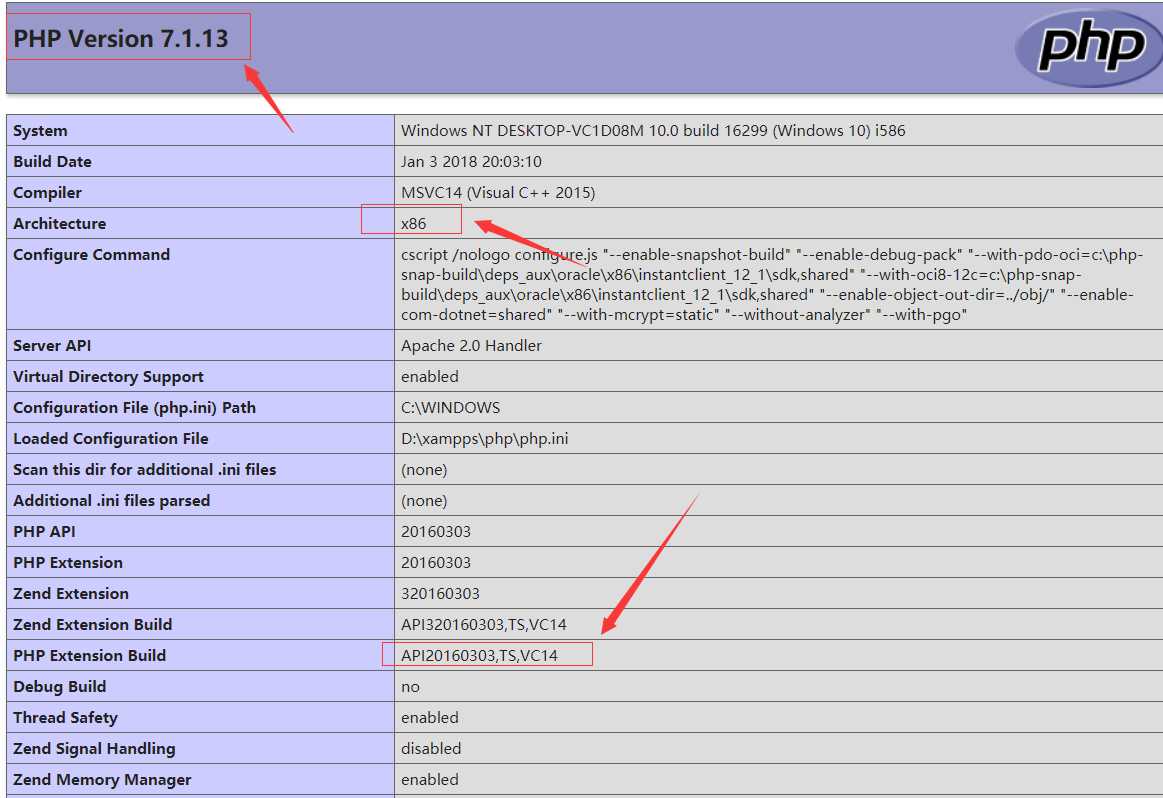Select the C:\WINDOWS path value
The image size is (1163, 798).
click(450, 408)
